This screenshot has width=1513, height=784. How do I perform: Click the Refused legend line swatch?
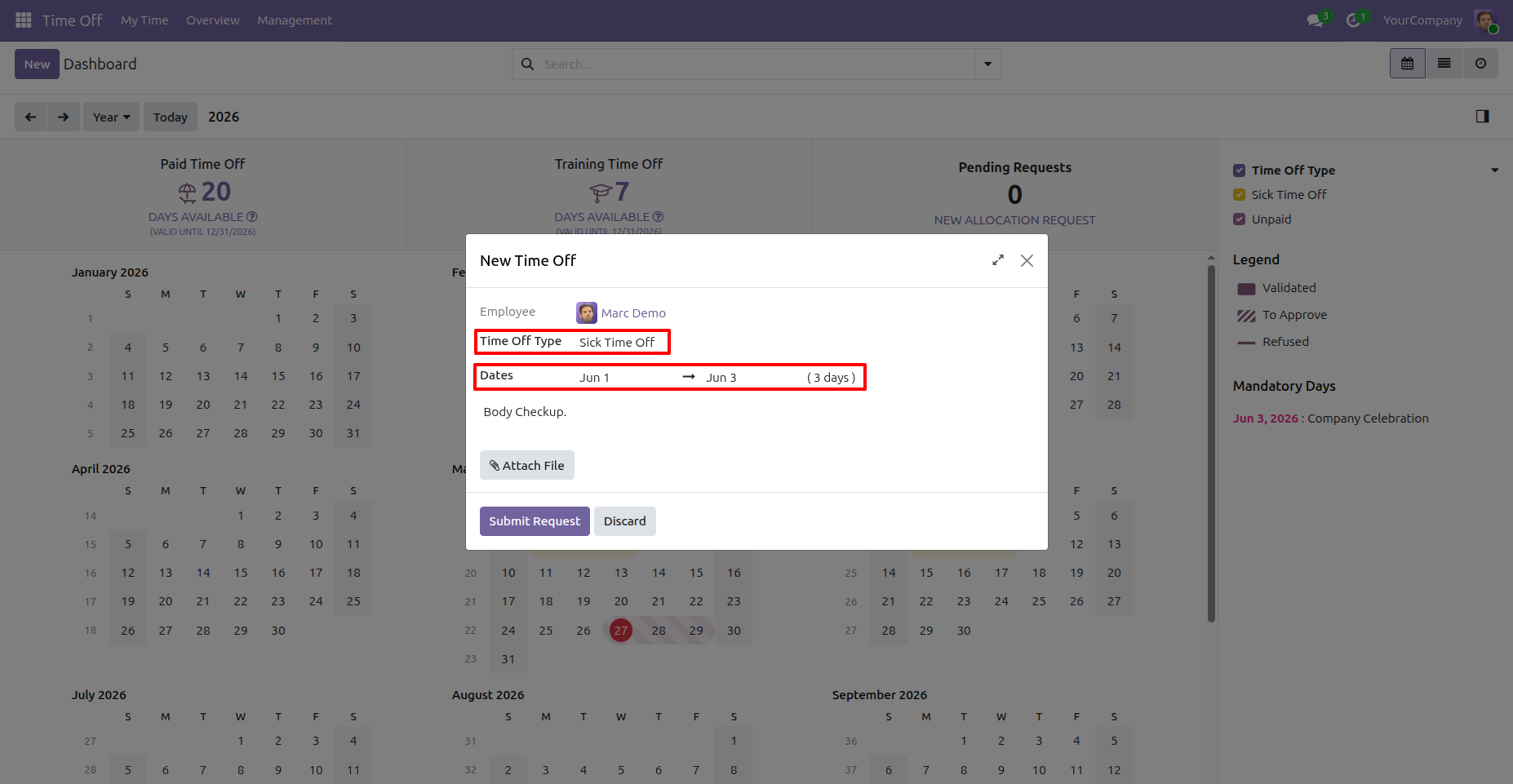pos(1246,343)
